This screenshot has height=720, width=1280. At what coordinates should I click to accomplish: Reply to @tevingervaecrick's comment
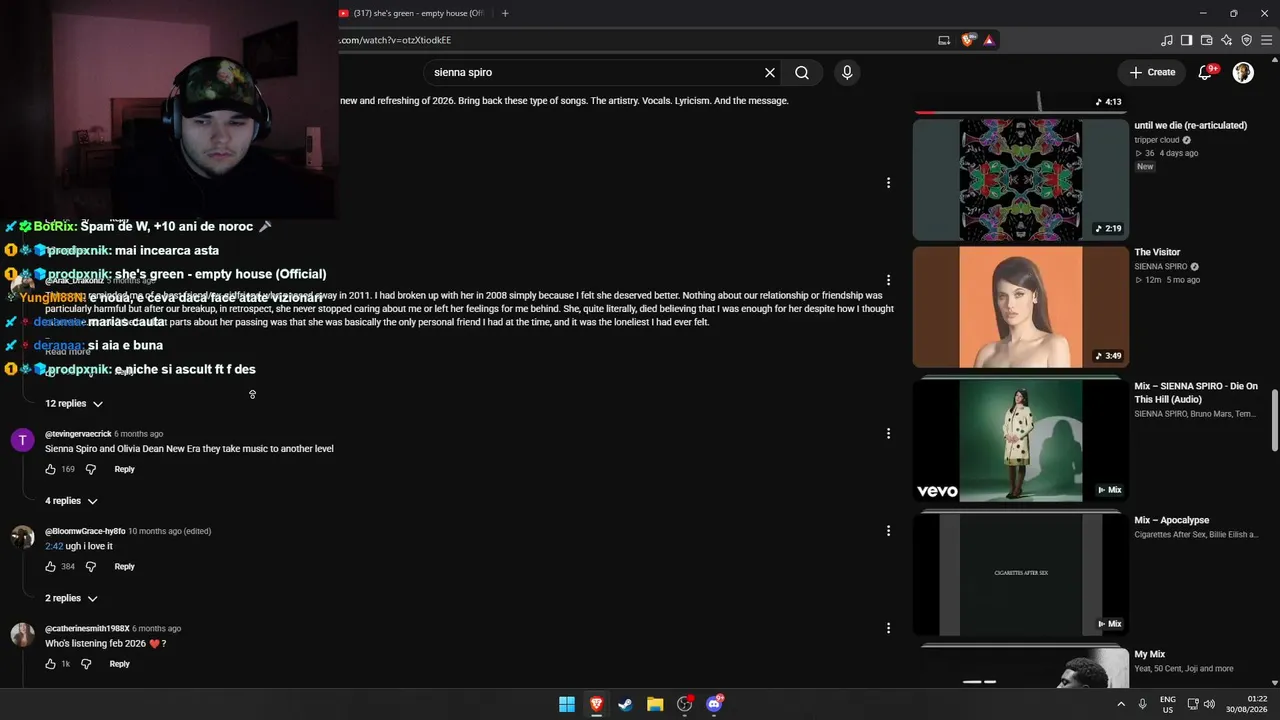(124, 469)
